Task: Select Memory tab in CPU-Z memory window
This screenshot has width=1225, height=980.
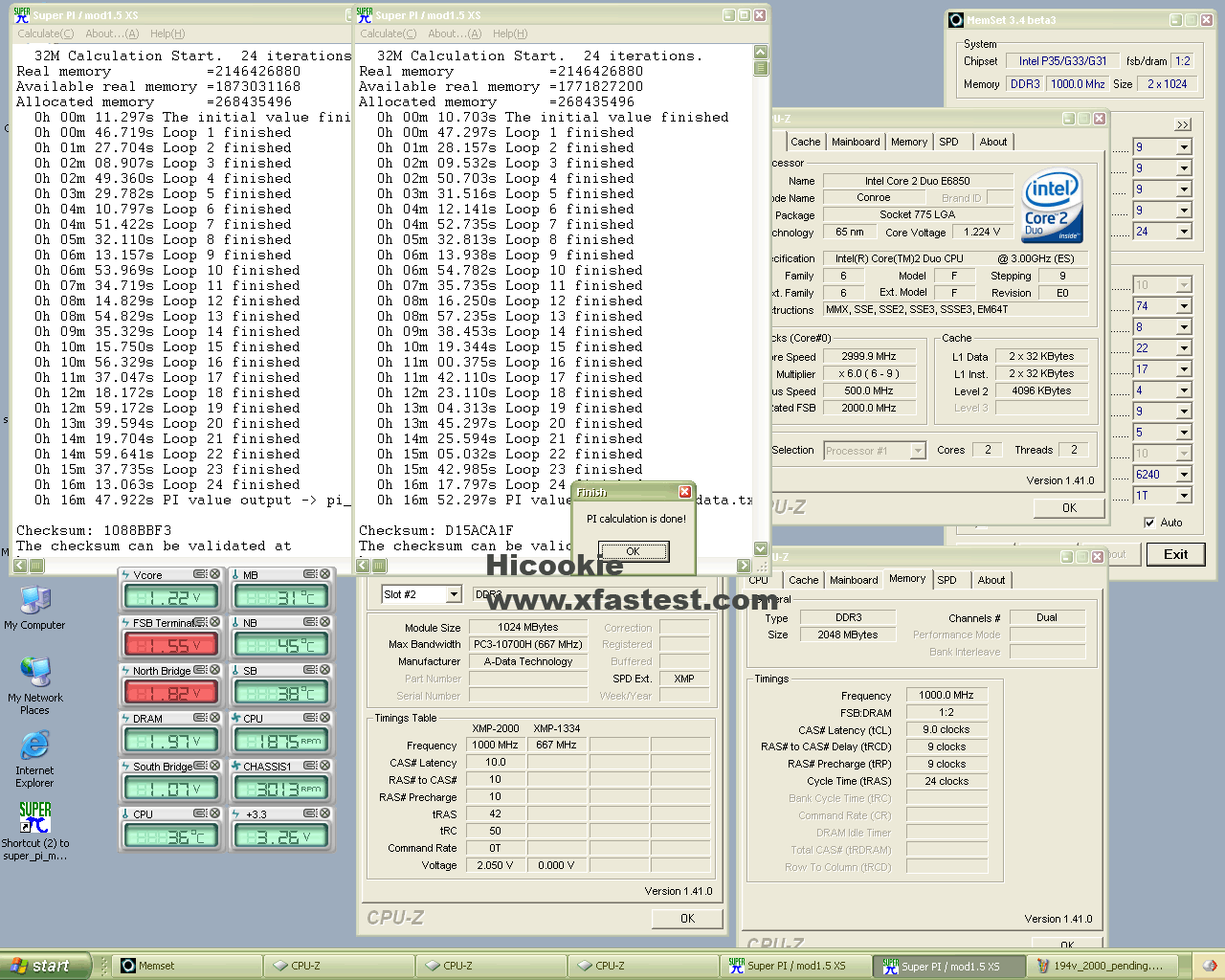Action: pos(907,578)
